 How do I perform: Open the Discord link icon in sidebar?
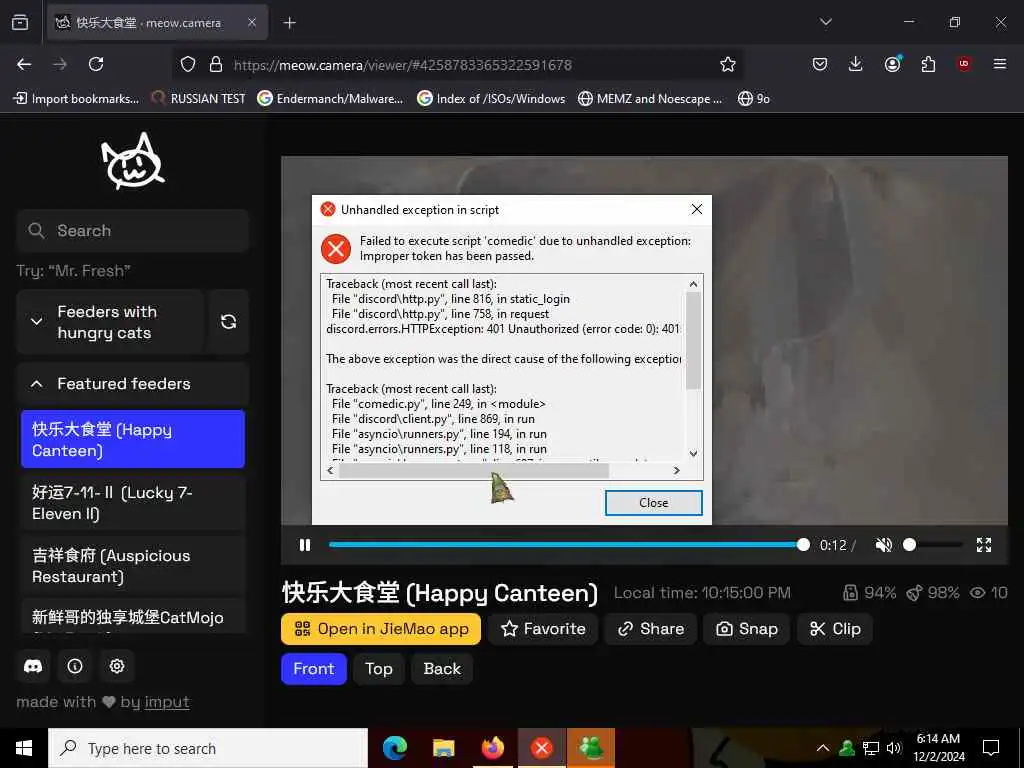click(33, 666)
